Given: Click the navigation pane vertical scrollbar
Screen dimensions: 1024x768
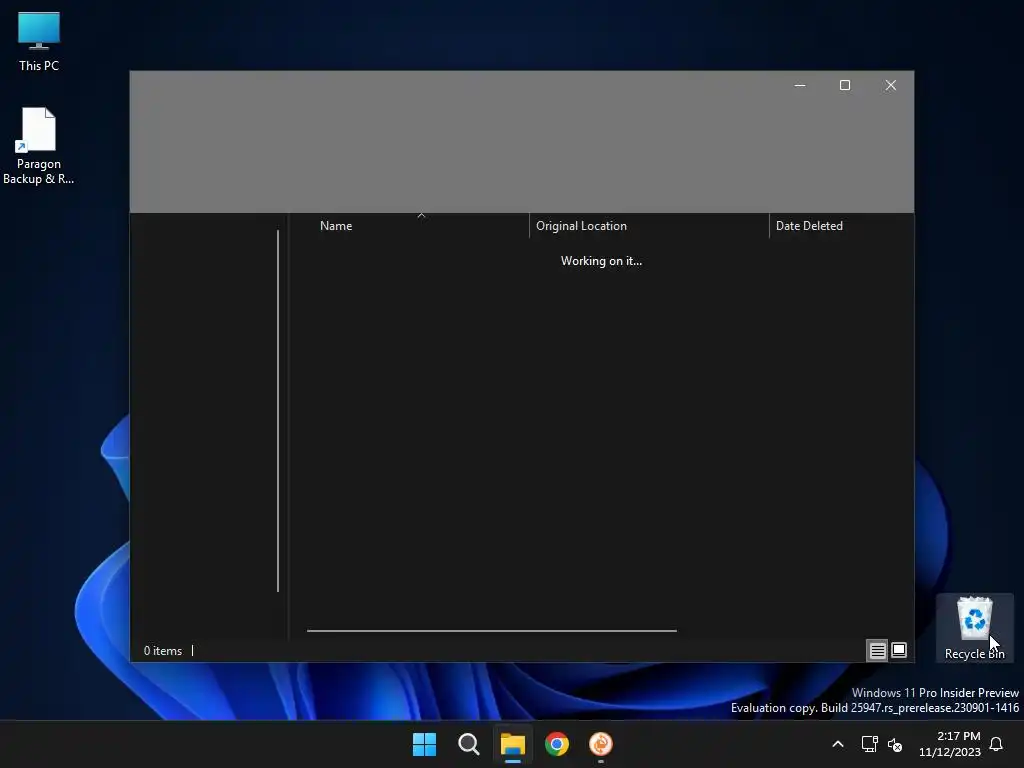Looking at the screenshot, I should pyautogui.click(x=278, y=411).
